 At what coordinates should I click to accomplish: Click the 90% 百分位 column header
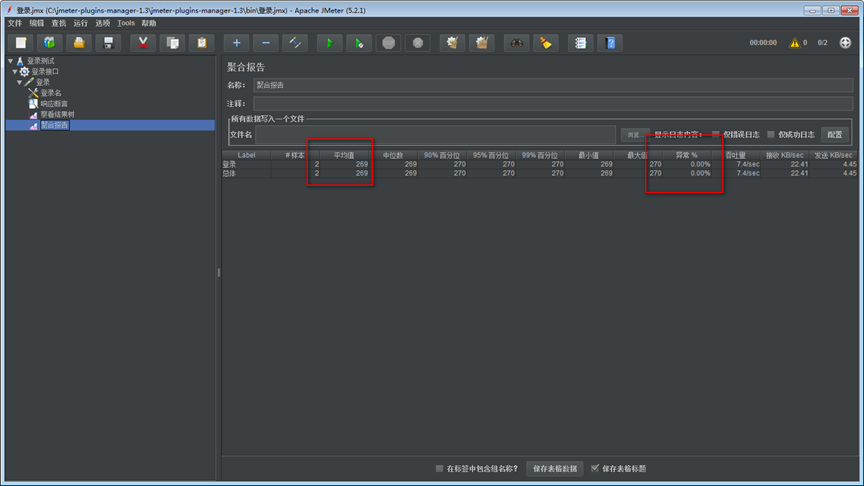pos(442,155)
